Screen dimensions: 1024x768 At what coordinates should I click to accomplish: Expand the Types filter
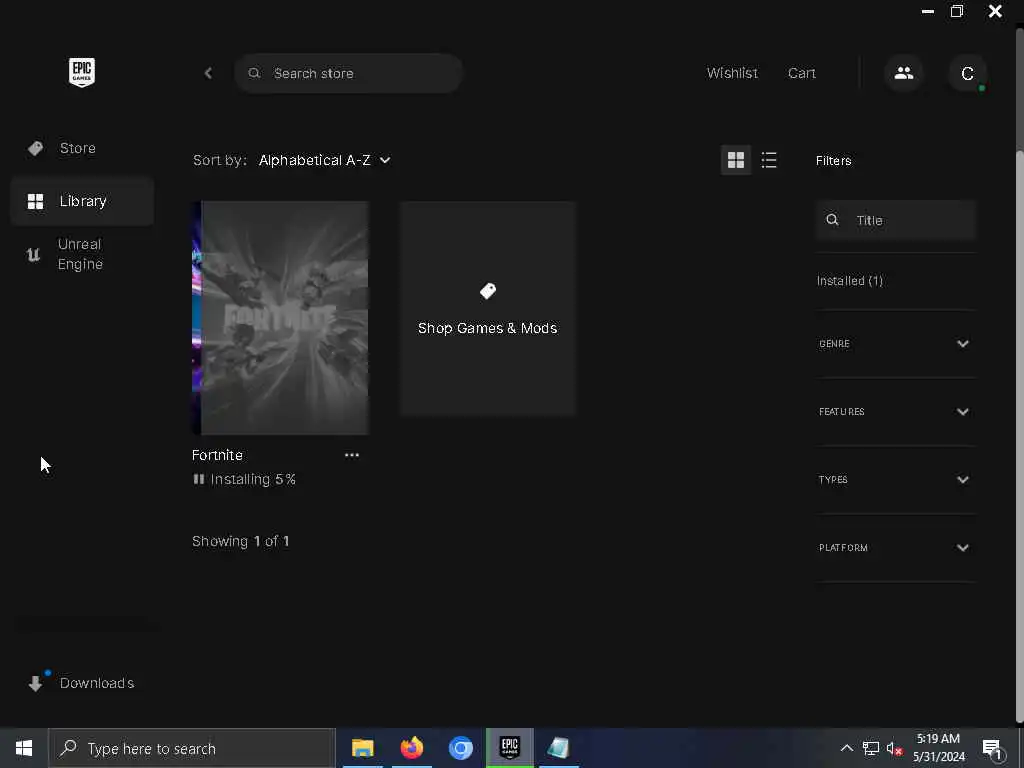click(895, 479)
